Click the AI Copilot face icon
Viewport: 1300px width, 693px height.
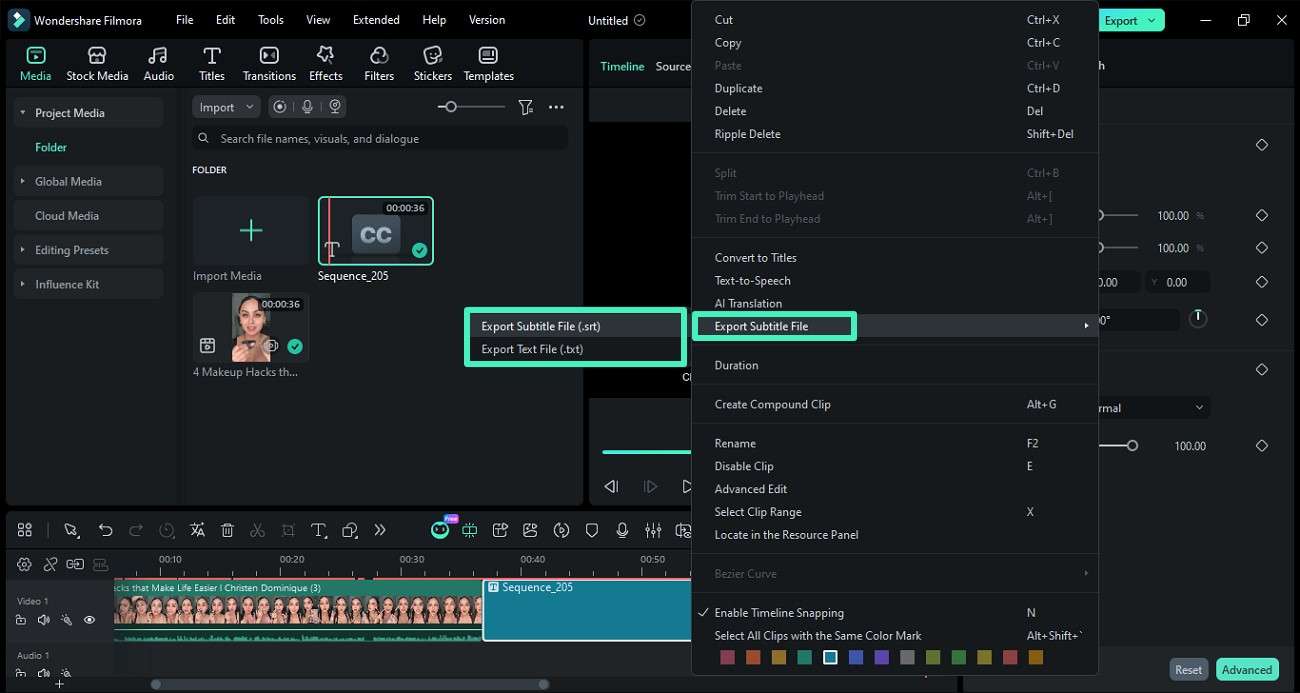click(440, 530)
